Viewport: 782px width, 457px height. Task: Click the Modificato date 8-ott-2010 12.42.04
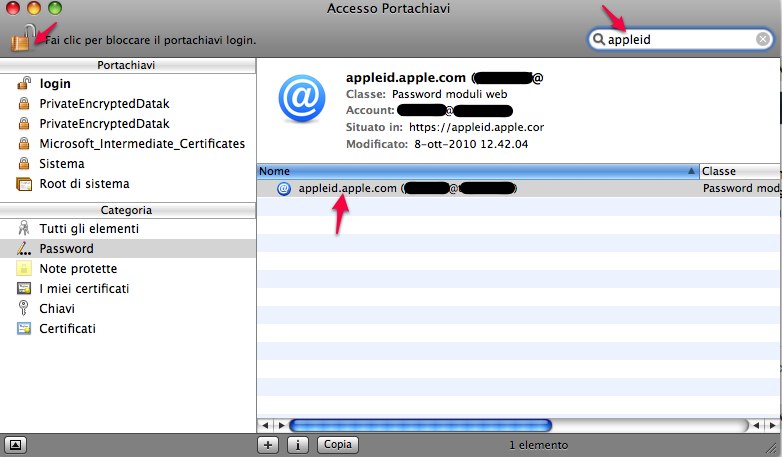[x=471, y=144]
